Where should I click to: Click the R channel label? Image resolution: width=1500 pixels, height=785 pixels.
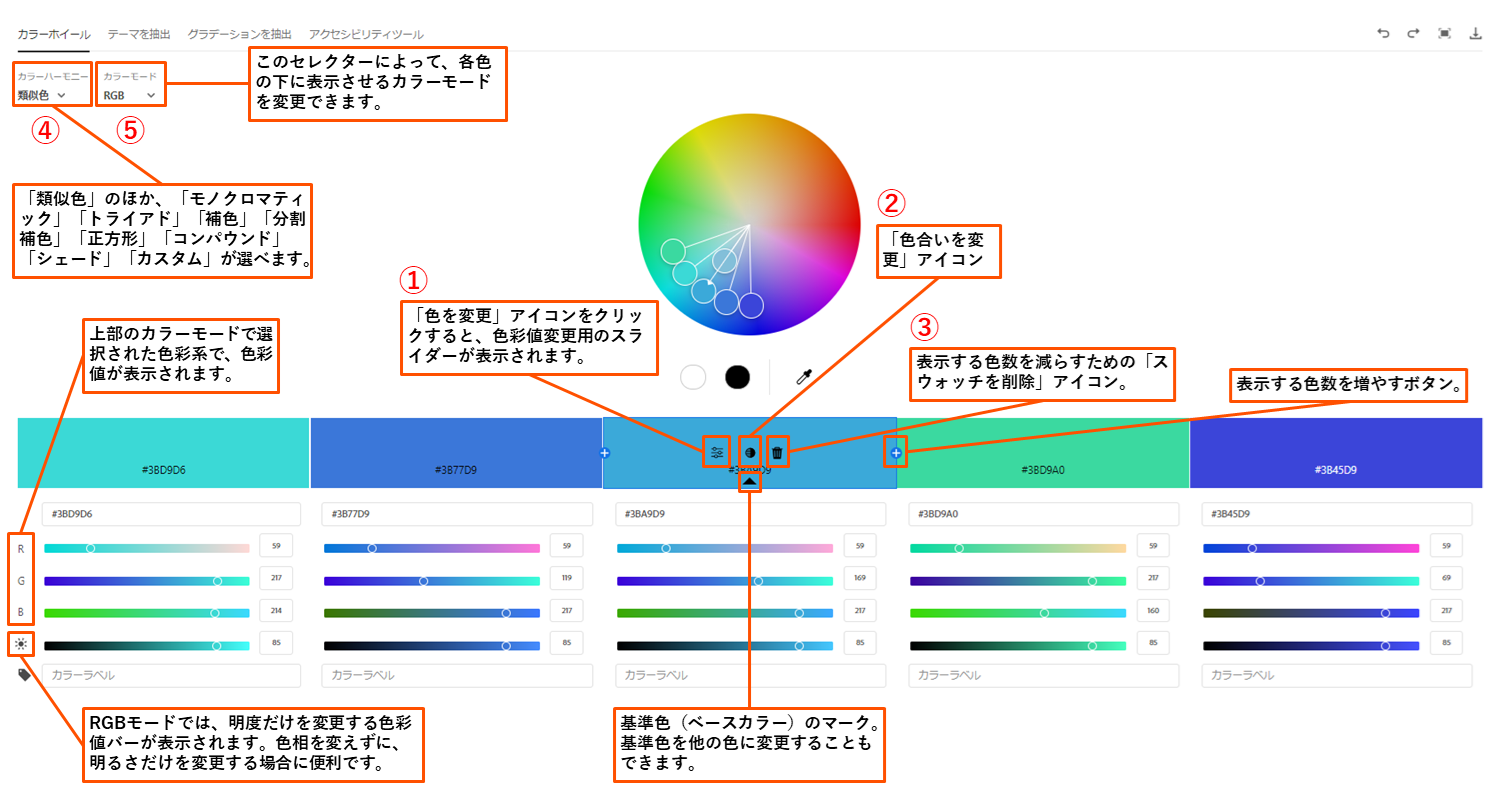point(20,548)
